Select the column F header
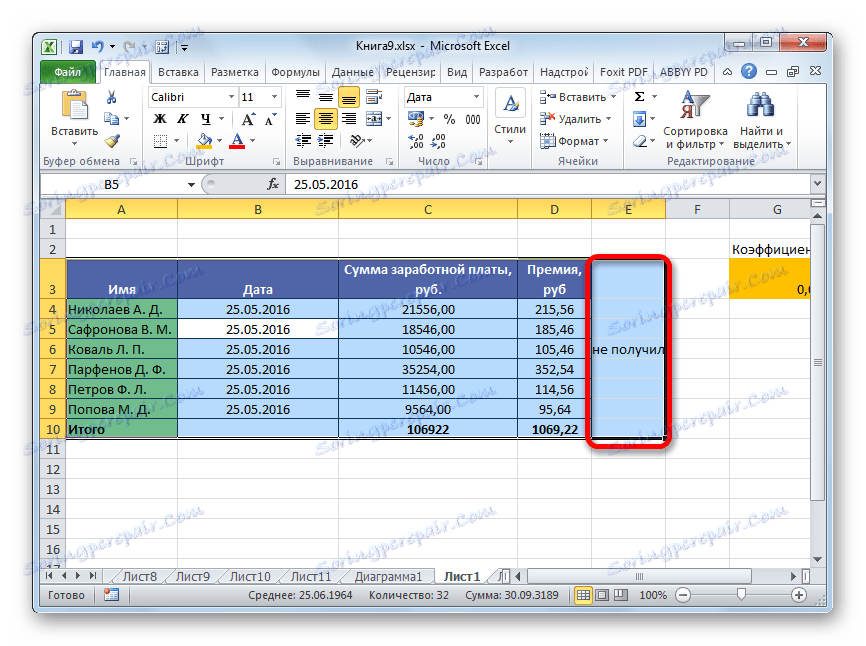Screen dimensions: 866x646 point(697,209)
